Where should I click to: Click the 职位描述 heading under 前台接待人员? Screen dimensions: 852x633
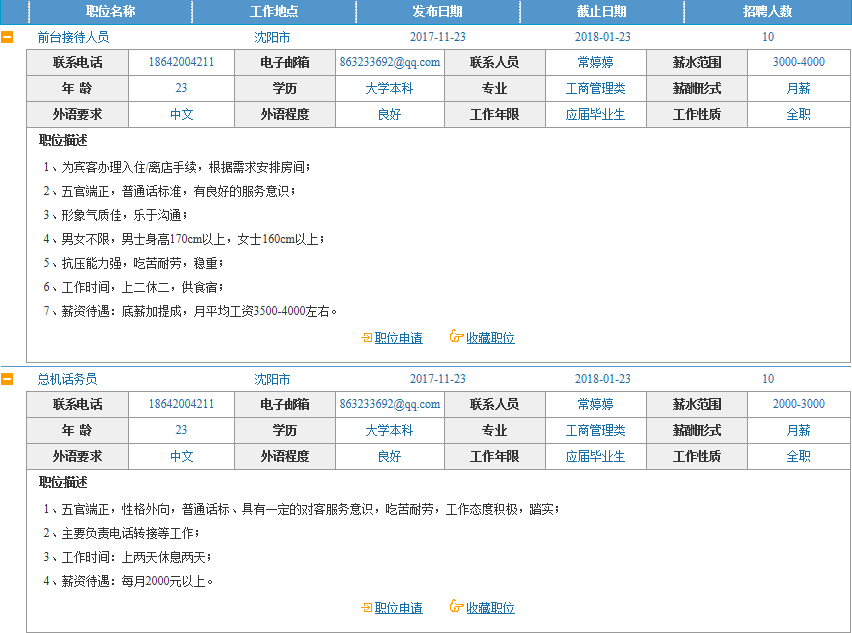(x=63, y=140)
